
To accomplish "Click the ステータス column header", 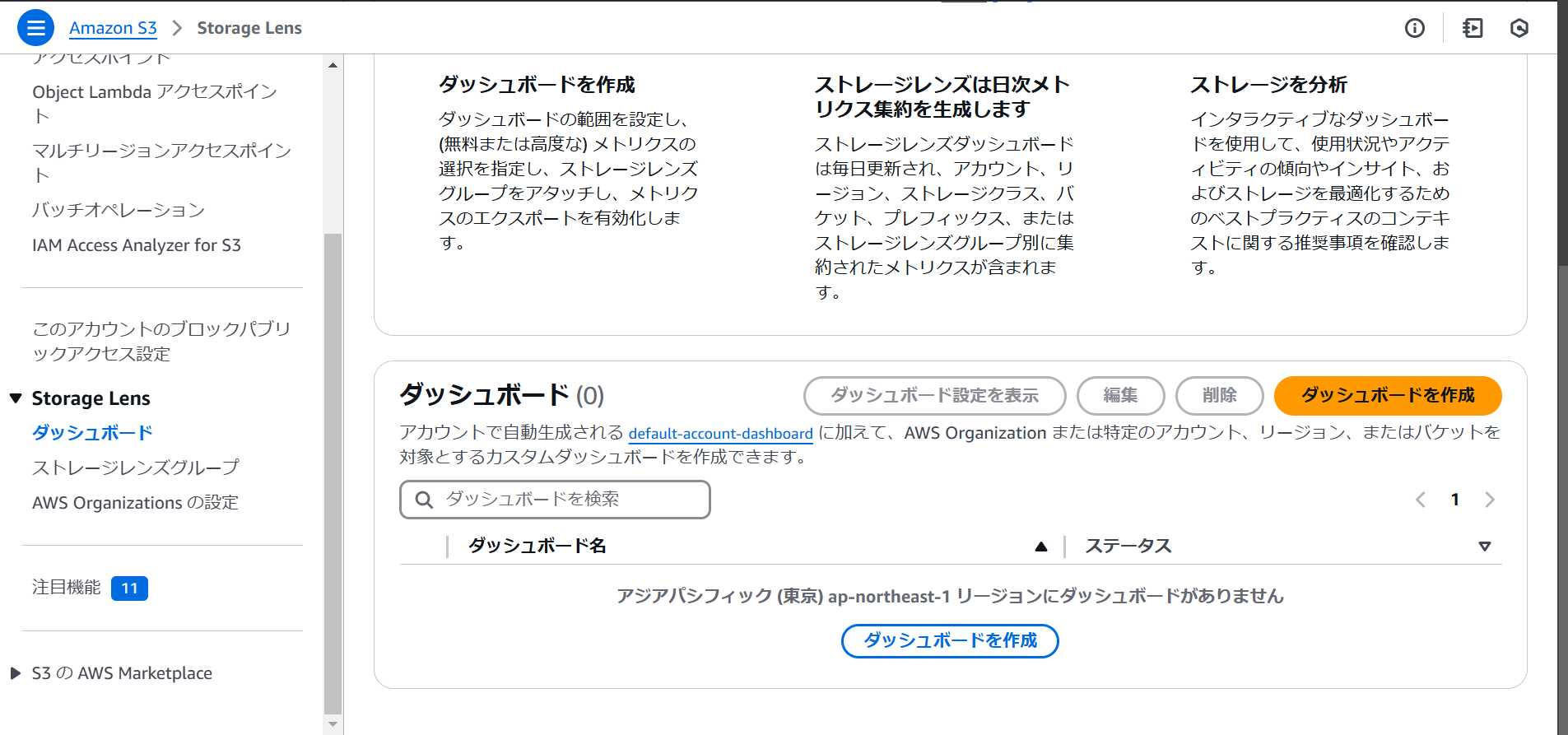I will 1128,547.
